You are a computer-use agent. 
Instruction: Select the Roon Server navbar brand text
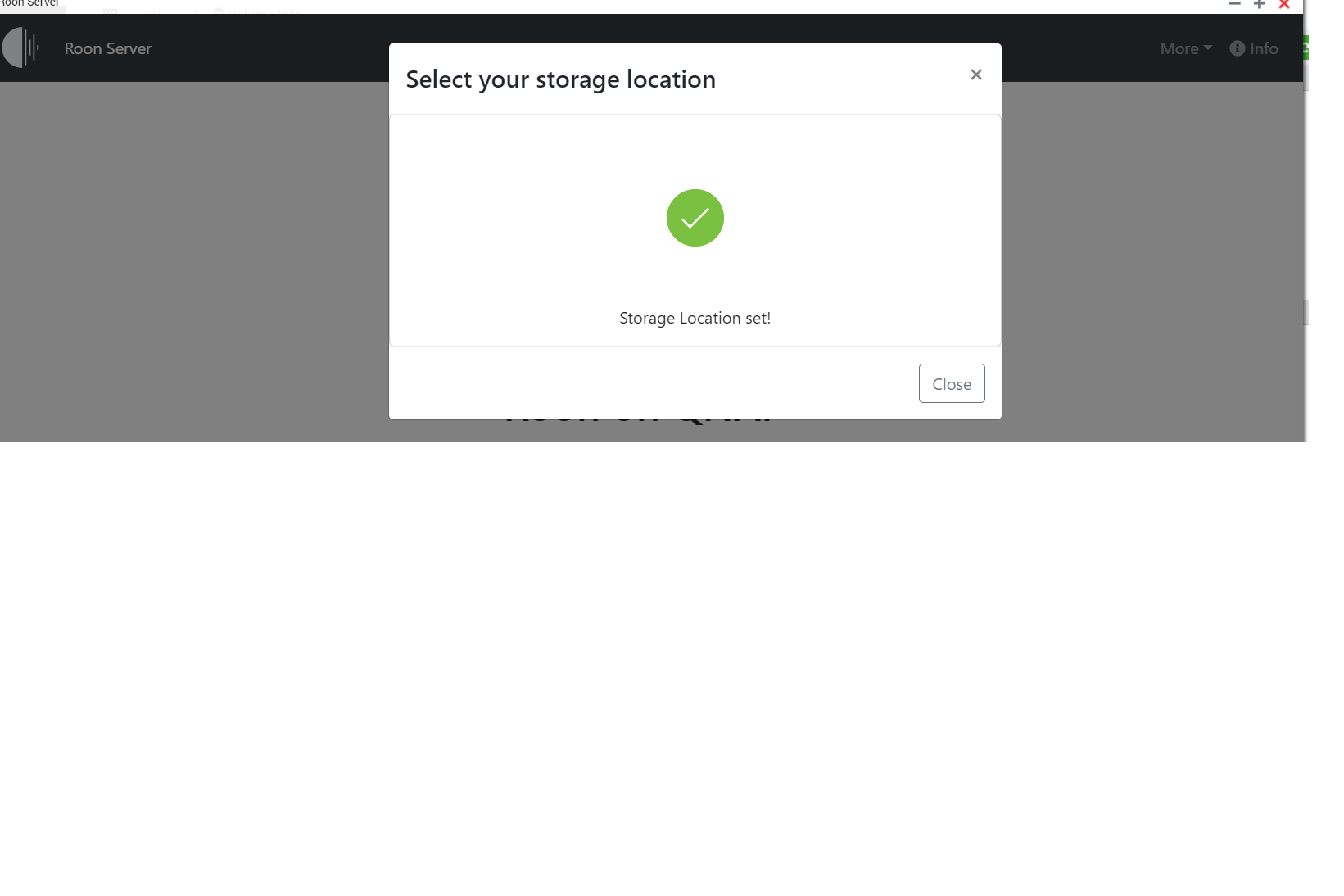pos(107,48)
